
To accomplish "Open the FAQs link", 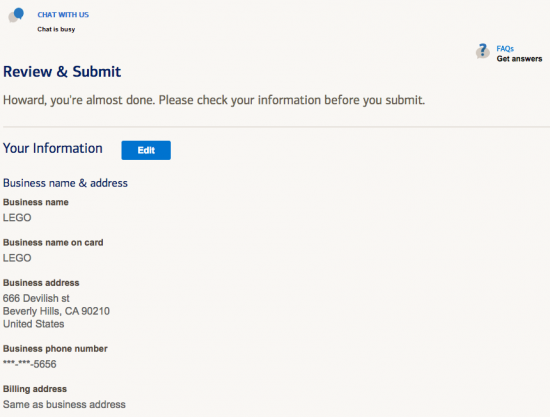I will 505,48.
